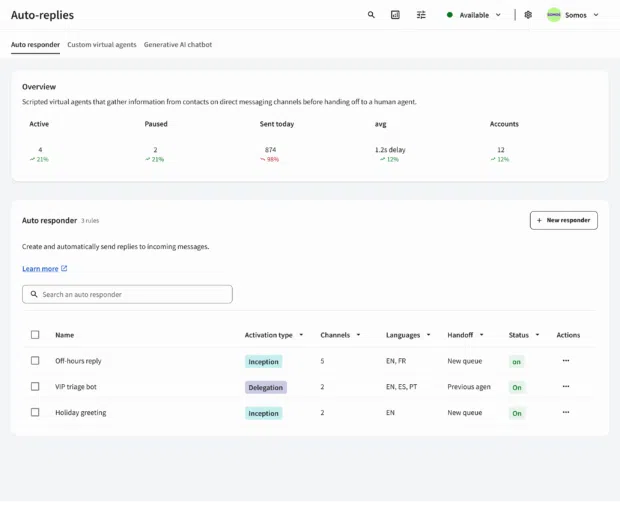Switch to Generative AI chatbot tab

178,45
